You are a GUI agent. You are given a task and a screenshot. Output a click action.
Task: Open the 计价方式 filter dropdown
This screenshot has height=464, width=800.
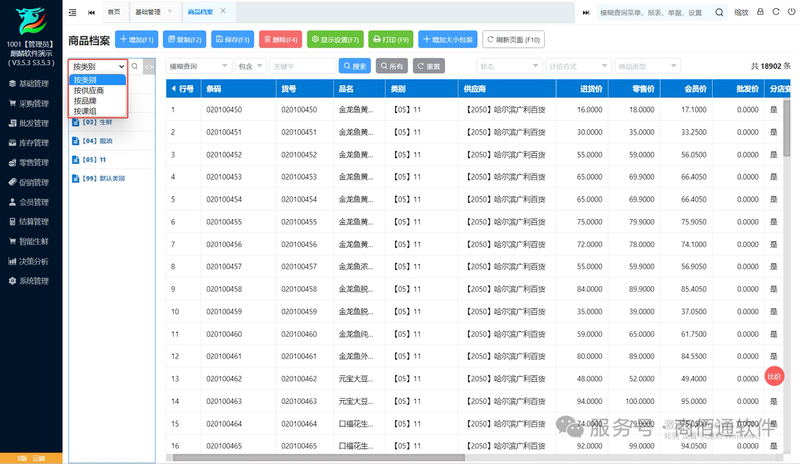pyautogui.click(x=578, y=66)
